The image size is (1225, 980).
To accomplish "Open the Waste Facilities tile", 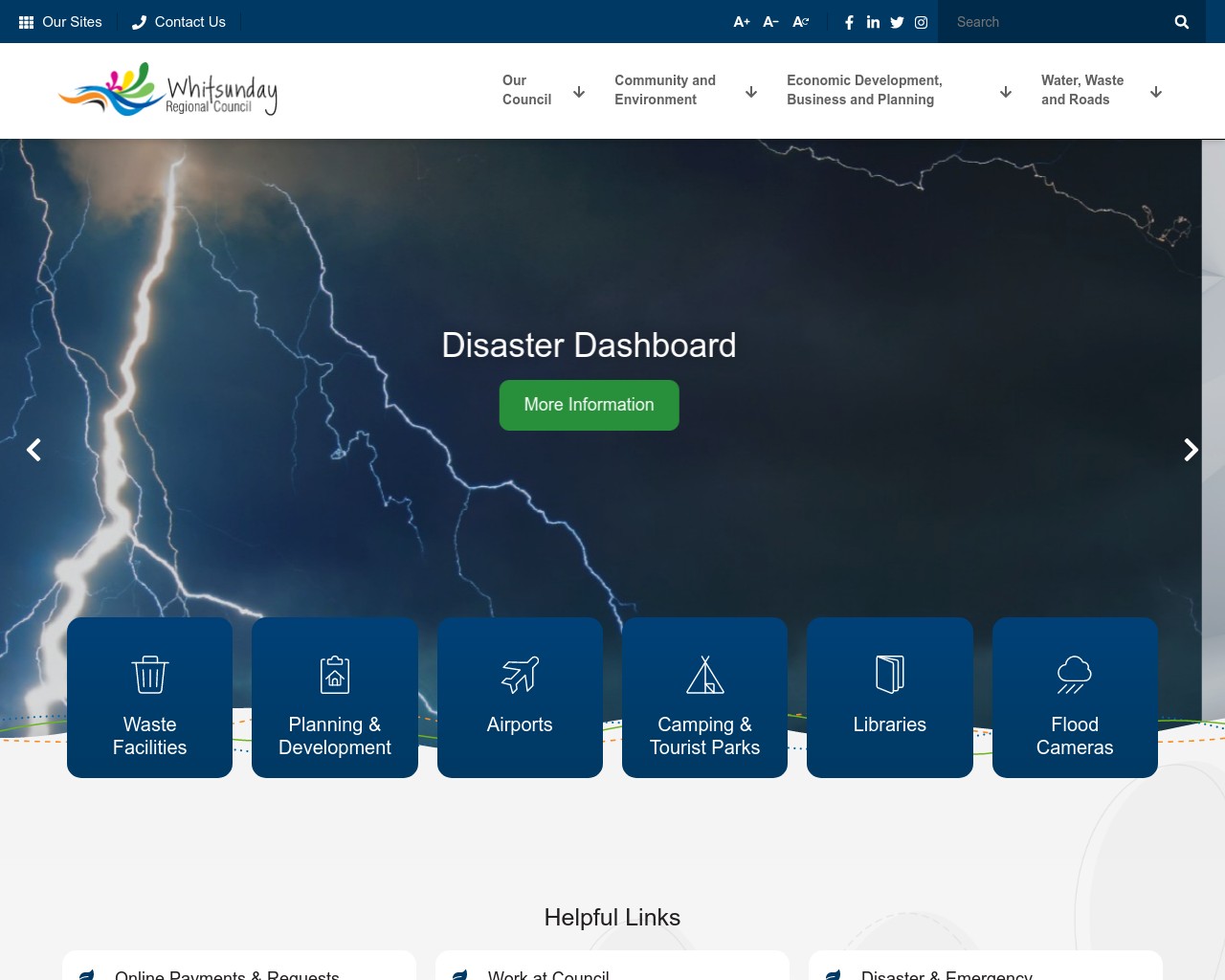I will click(x=149, y=697).
